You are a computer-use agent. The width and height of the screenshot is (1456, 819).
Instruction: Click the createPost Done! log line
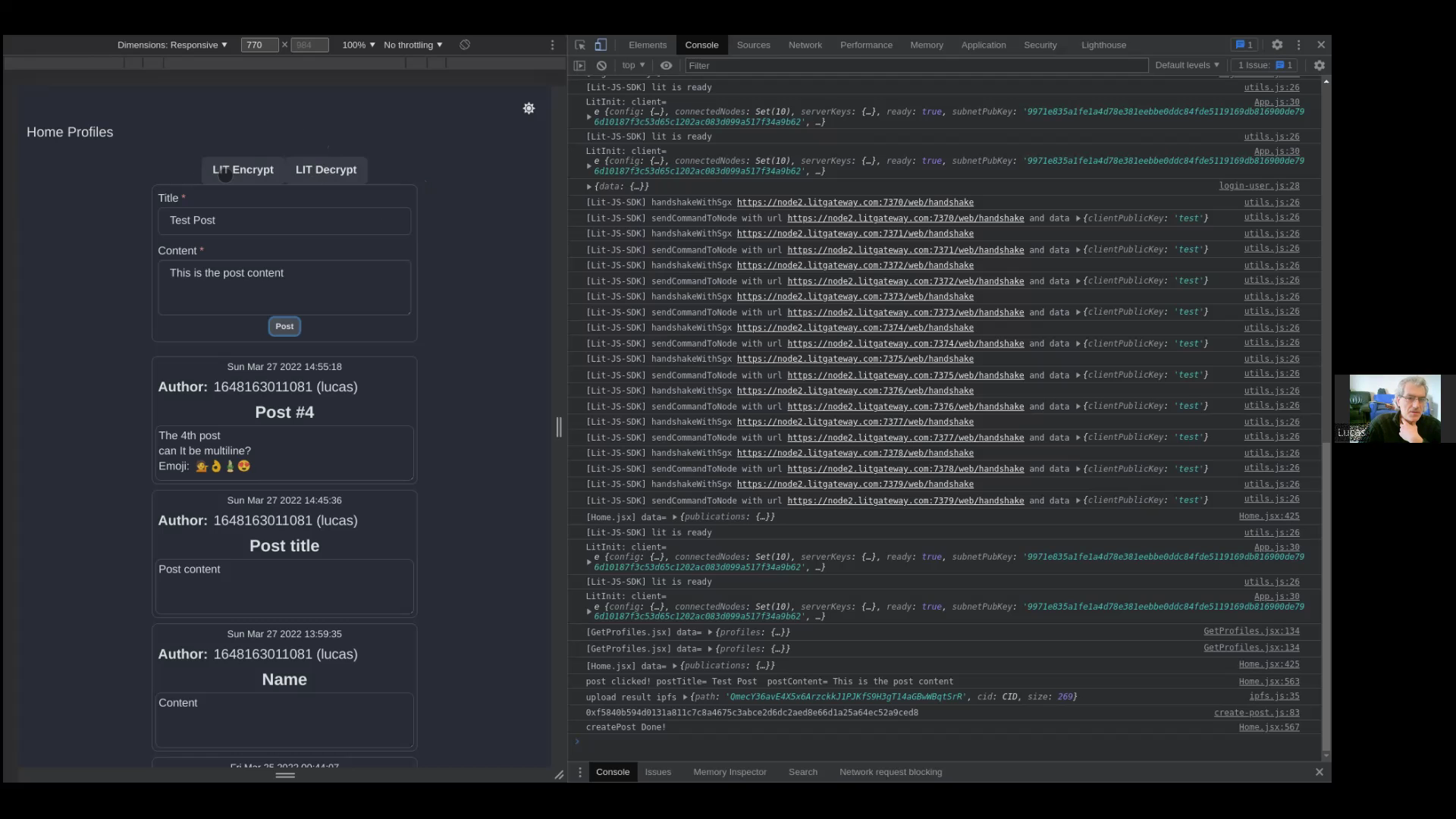point(626,727)
